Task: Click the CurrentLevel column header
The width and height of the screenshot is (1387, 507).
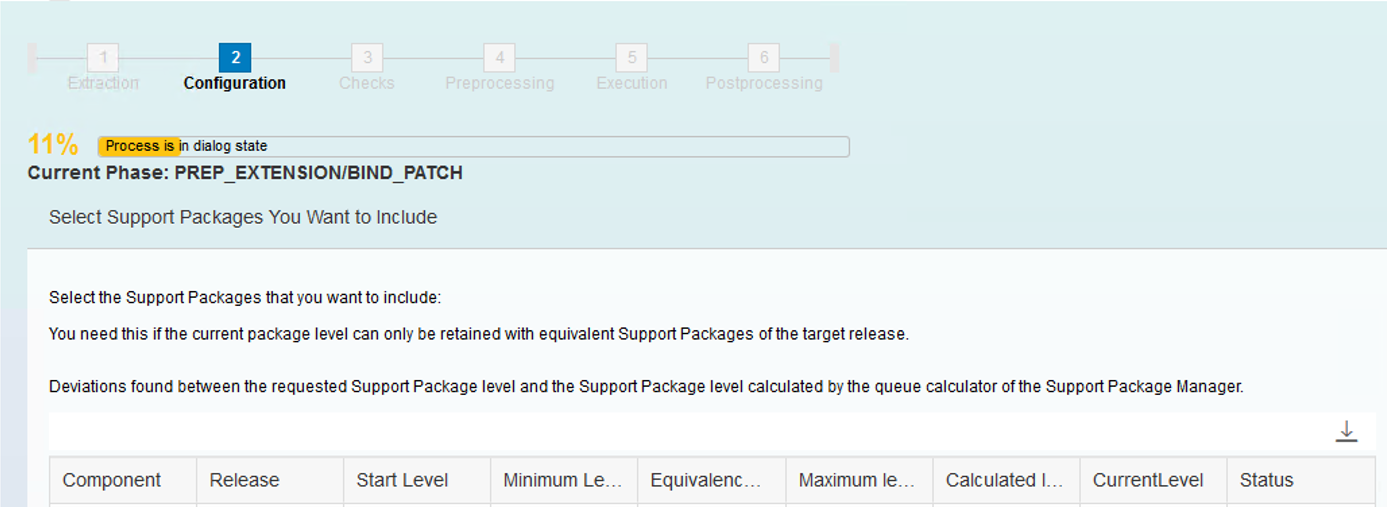Action: pos(1153,480)
